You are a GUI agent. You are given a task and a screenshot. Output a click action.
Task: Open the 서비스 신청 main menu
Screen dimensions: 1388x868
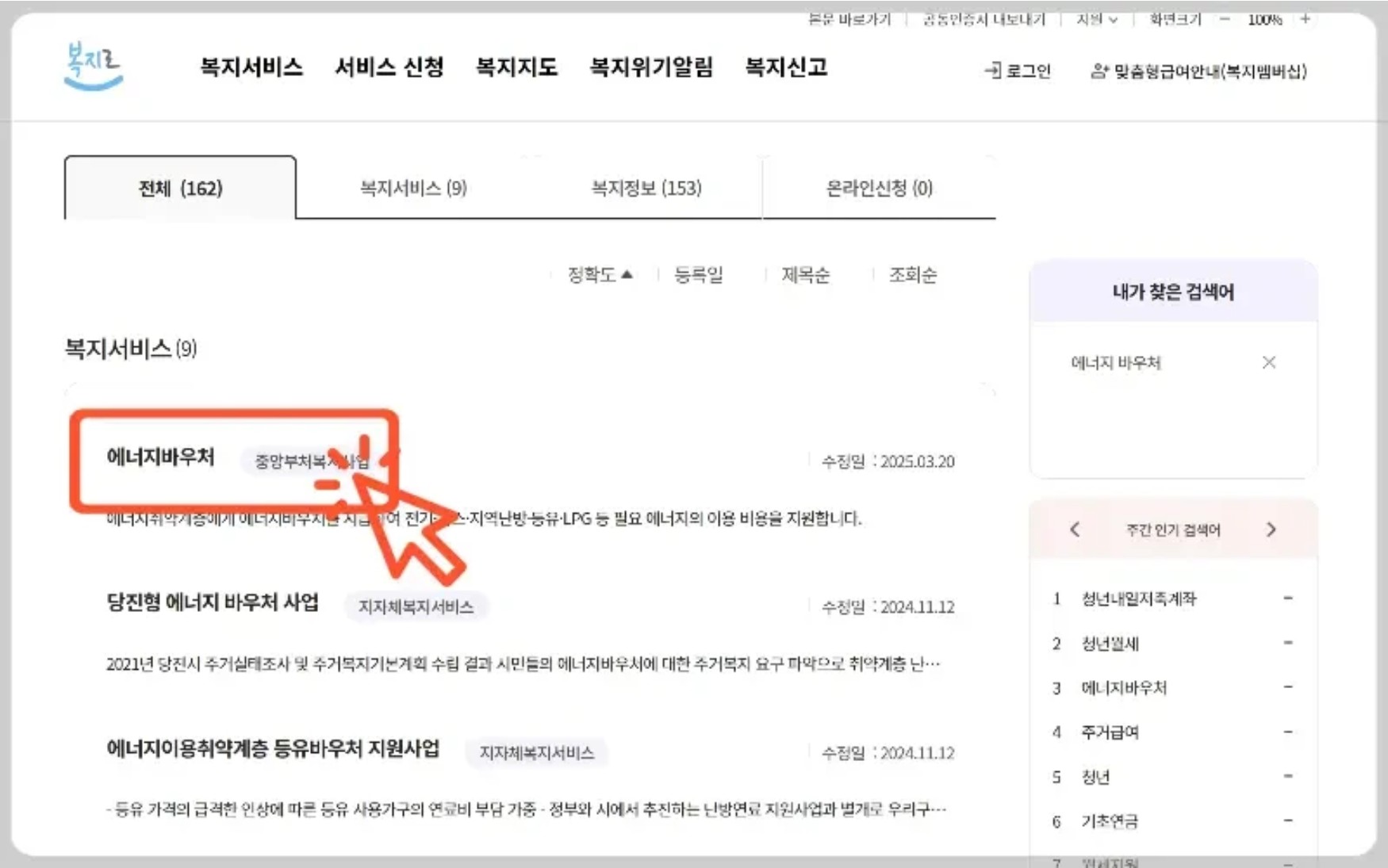389,67
